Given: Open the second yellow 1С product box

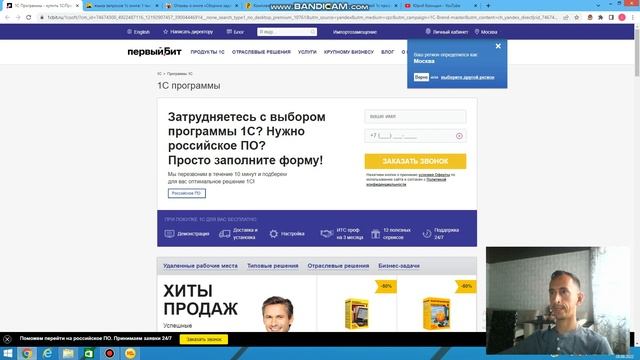Looking at the screenshot, I should [x=436, y=313].
